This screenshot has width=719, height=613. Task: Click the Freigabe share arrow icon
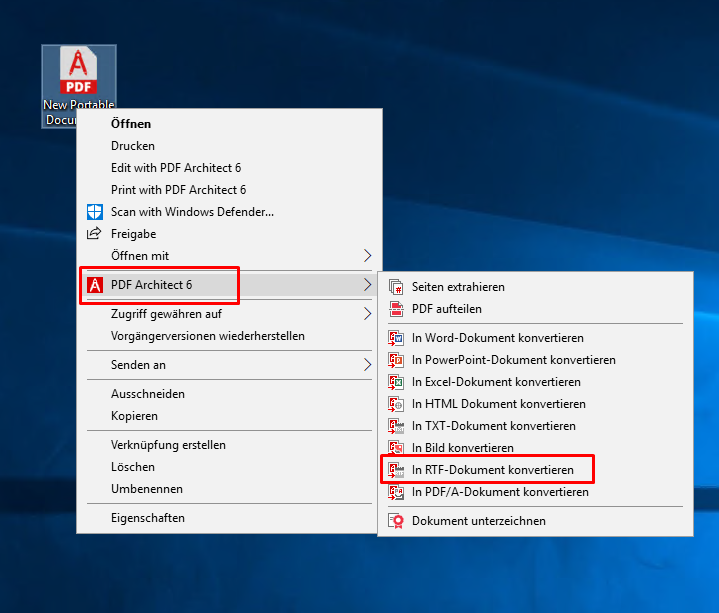tap(94, 233)
